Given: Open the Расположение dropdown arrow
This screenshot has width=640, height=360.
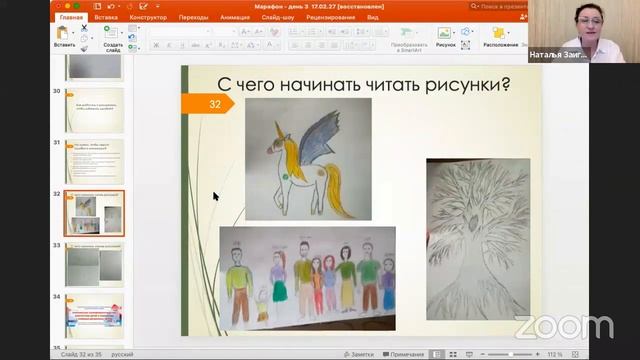Looking at the screenshot, I should pyautogui.click(x=508, y=33).
